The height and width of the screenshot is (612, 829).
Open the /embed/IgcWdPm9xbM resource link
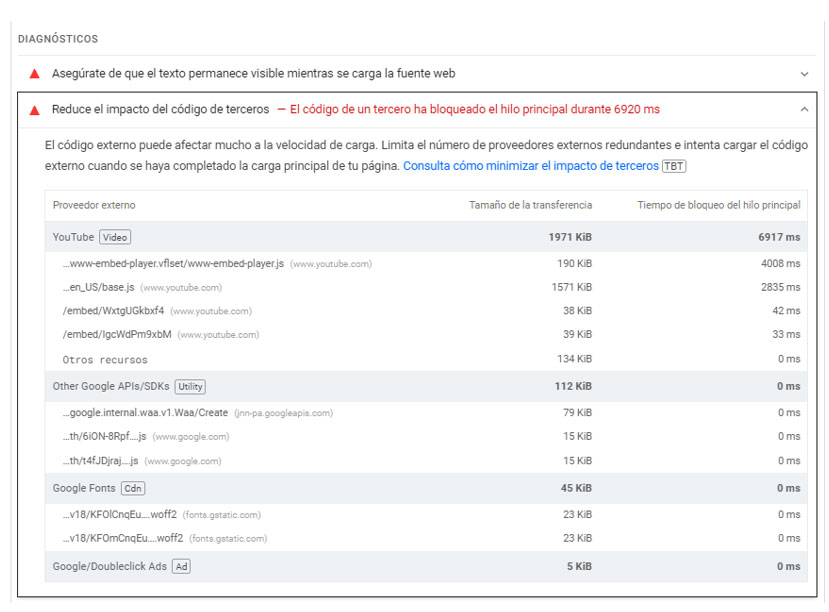[x=117, y=335]
